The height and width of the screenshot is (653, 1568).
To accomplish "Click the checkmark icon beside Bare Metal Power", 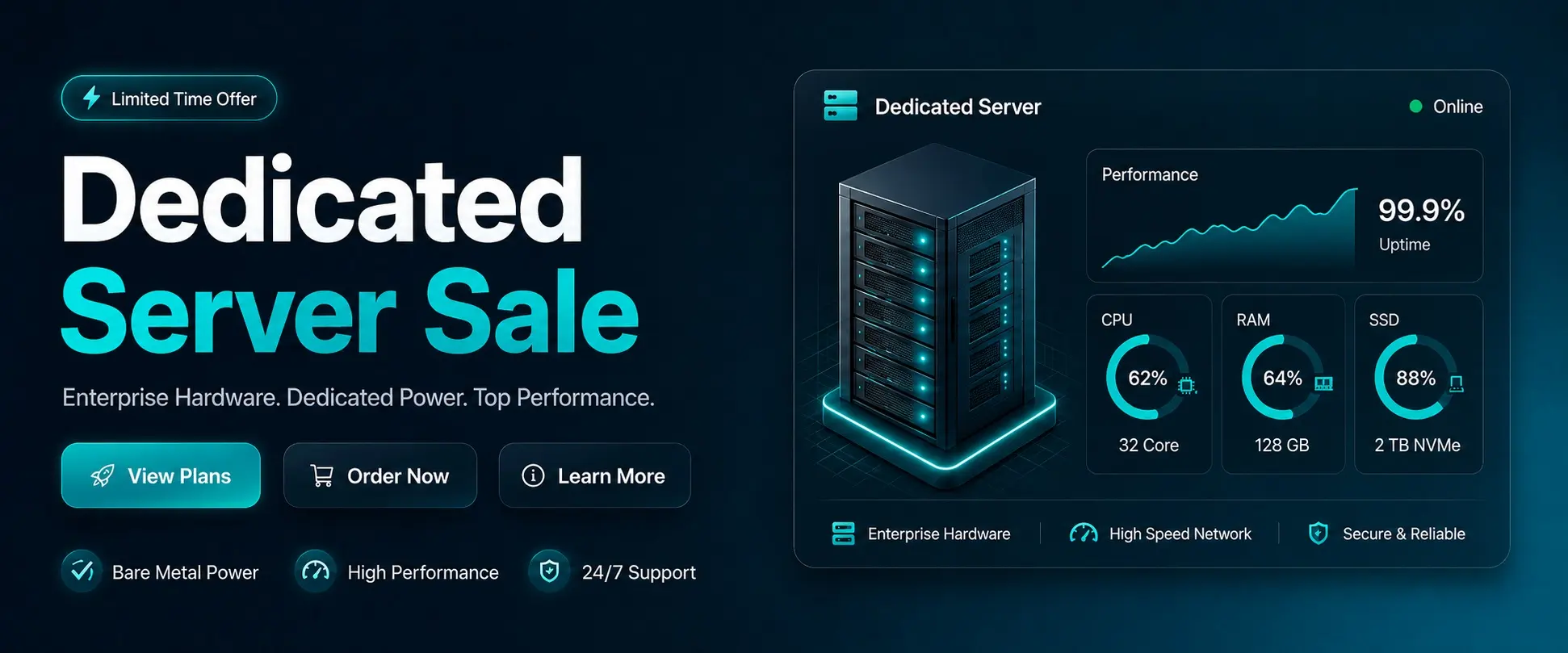I will [82, 571].
